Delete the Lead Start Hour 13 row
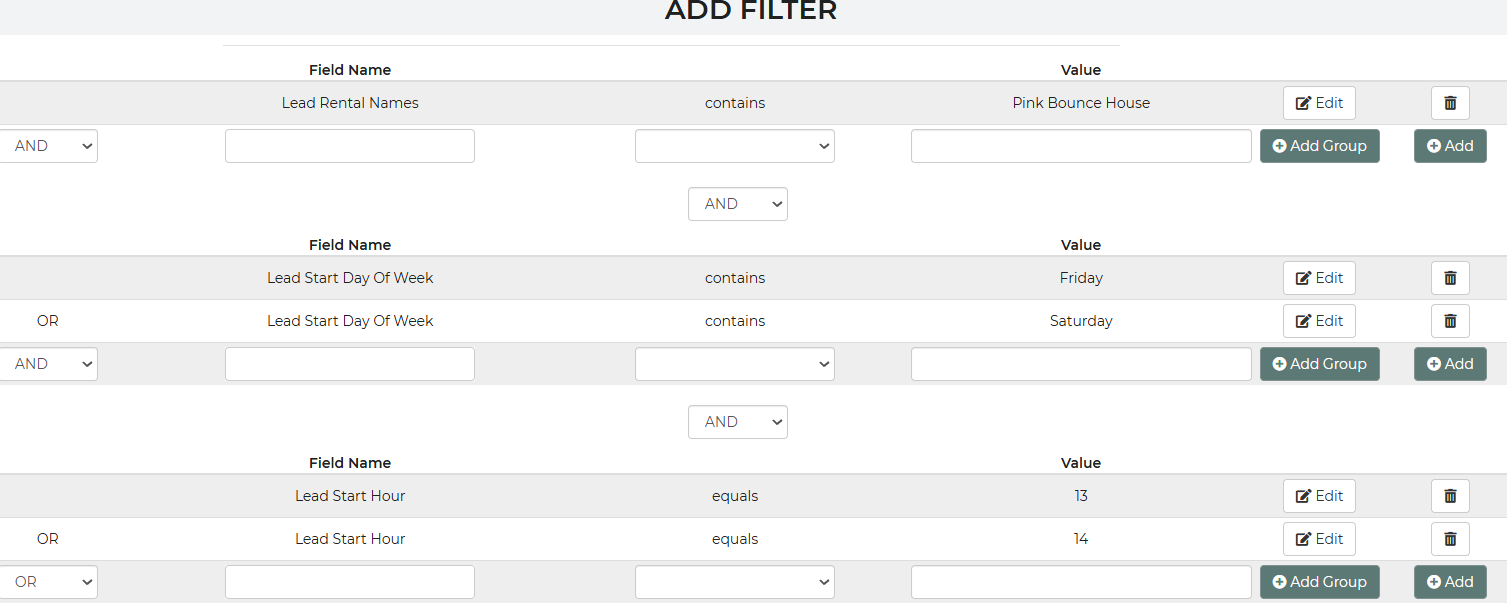Image resolution: width=1507 pixels, height=612 pixels. (1450, 496)
